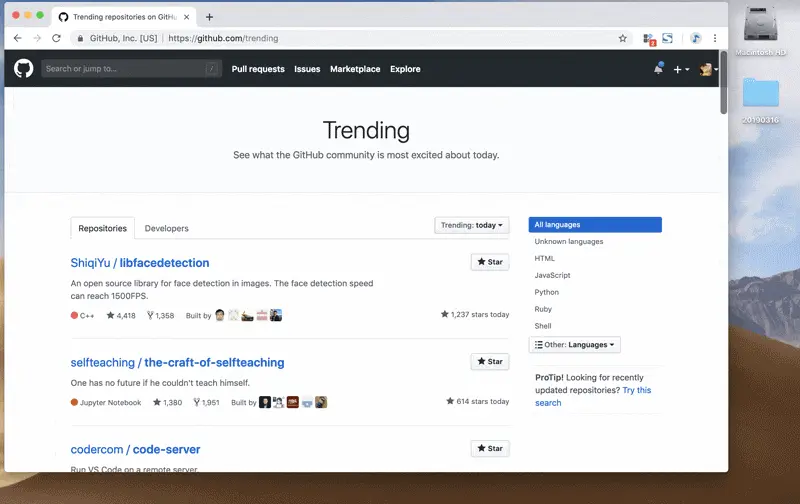Open the 20190316 folder on desktop
This screenshot has width=800, height=504.
(760, 100)
